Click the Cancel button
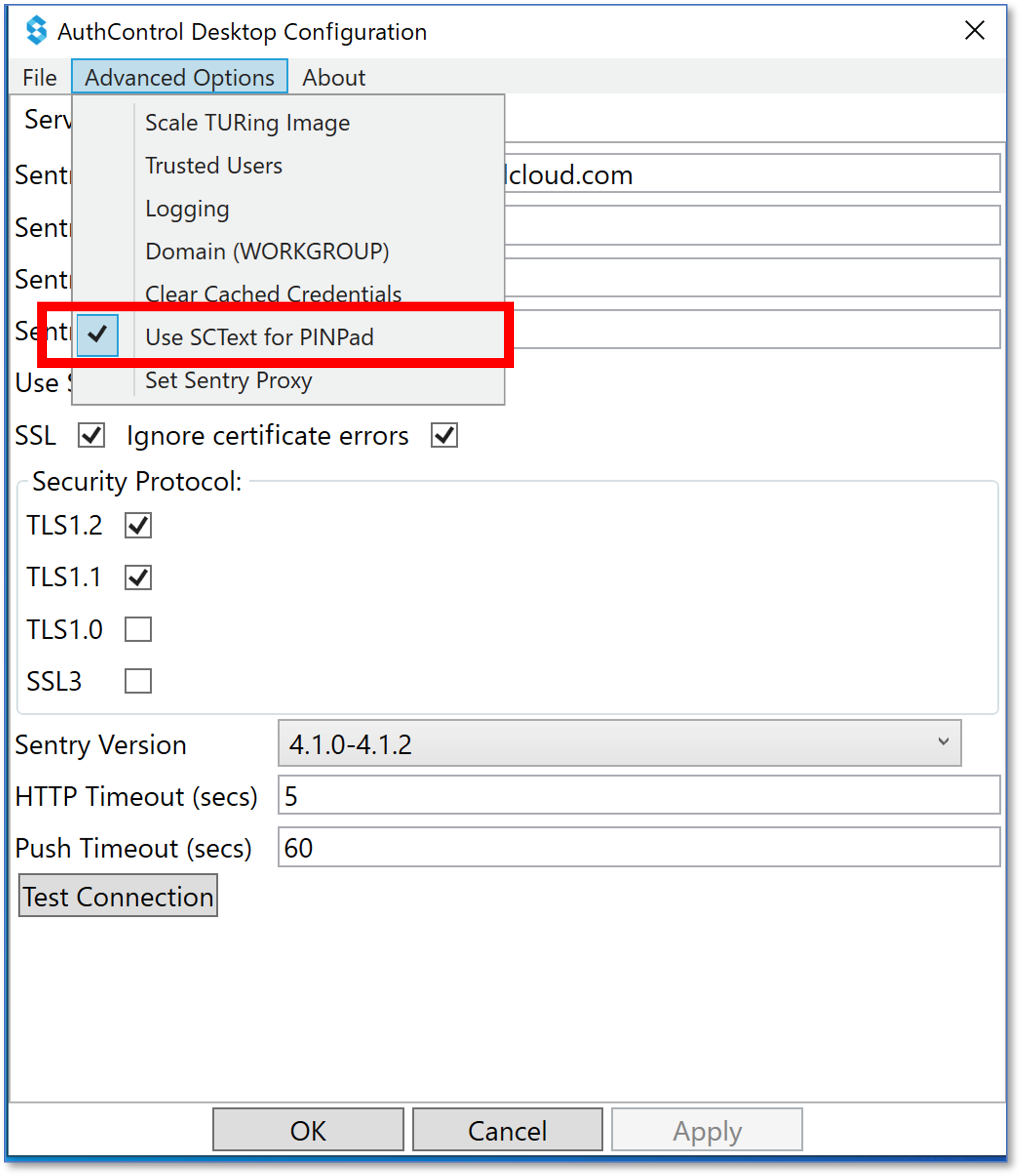 coord(507,1130)
